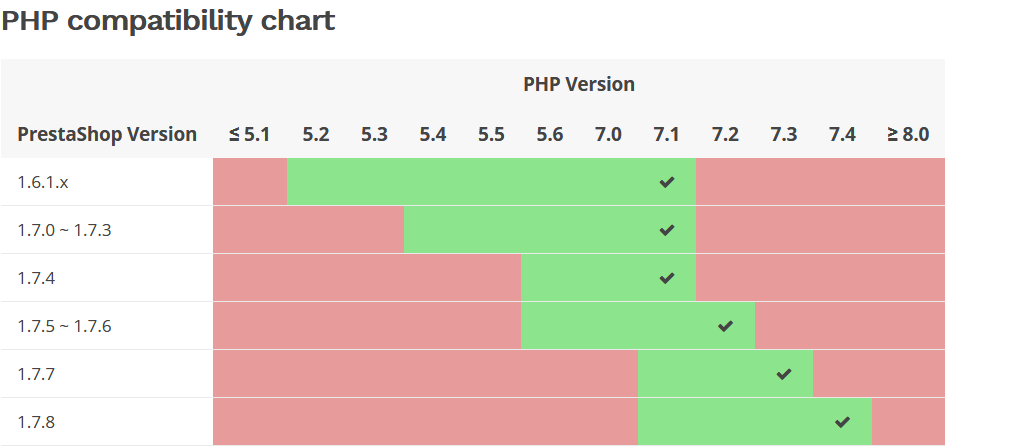Click the 1.7.8 row label

(x=36, y=422)
